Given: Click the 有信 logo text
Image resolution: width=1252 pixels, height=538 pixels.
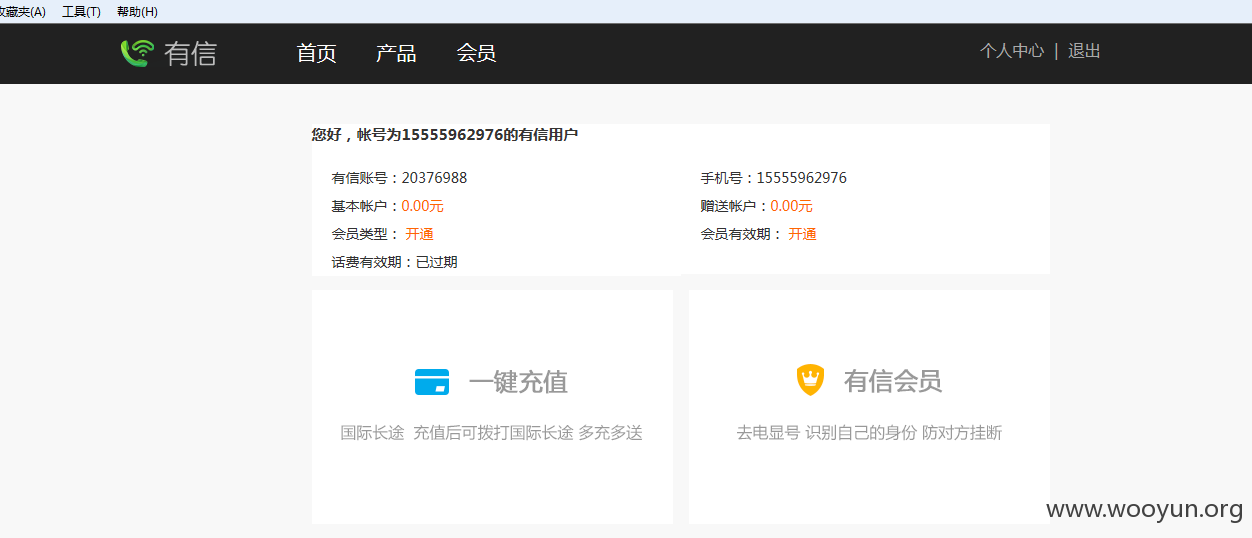Looking at the screenshot, I should tap(190, 54).
